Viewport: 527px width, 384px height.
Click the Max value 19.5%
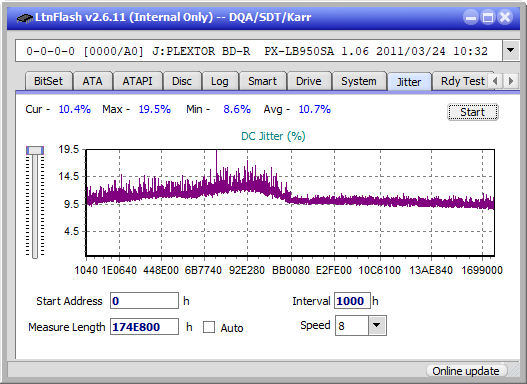(x=155, y=109)
